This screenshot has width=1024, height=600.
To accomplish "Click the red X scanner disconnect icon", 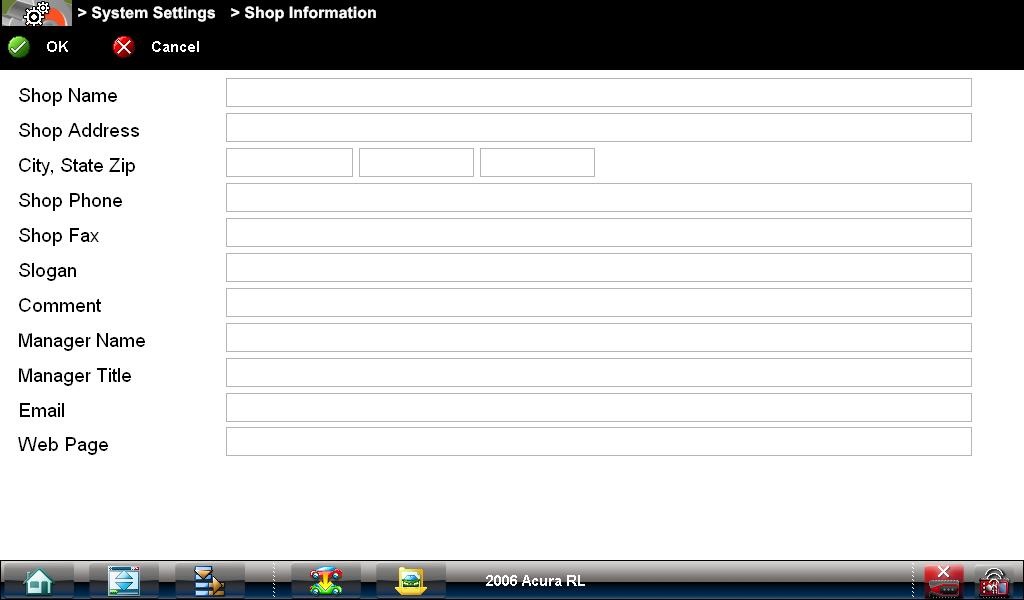I will pos(943,580).
